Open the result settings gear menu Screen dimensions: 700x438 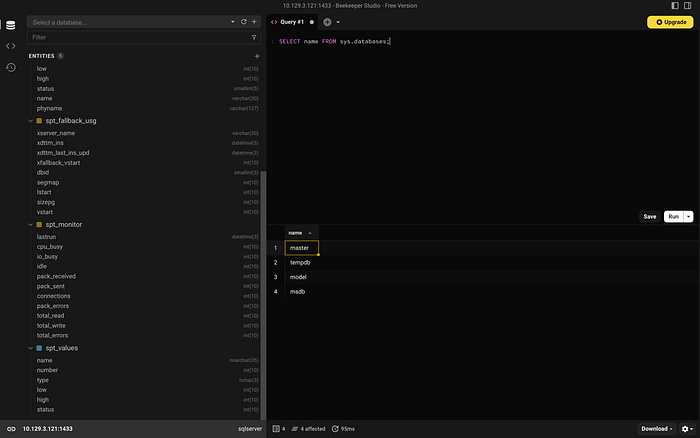pyautogui.click(x=687, y=429)
